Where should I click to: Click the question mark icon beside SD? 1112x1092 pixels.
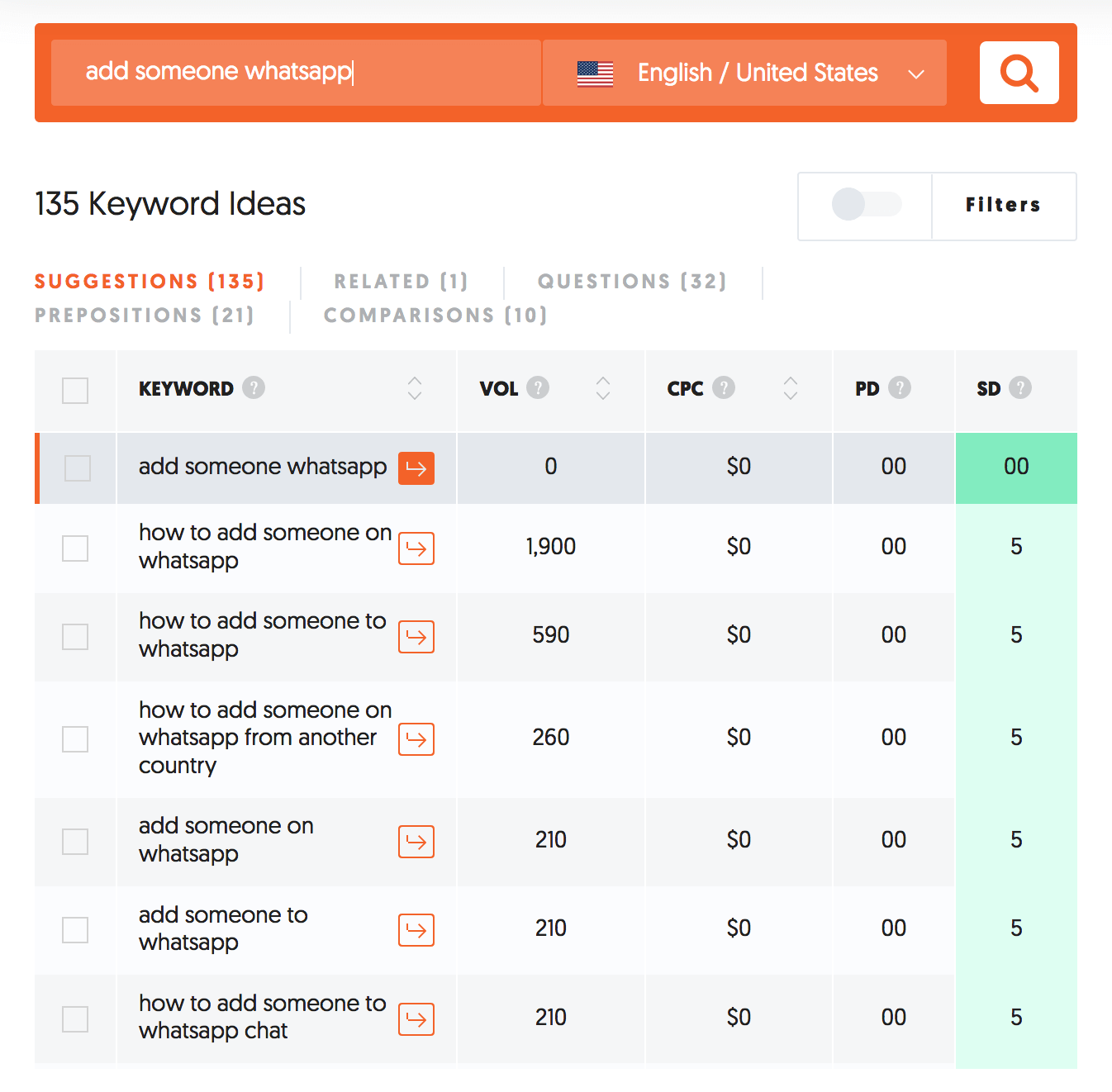[x=1020, y=387]
